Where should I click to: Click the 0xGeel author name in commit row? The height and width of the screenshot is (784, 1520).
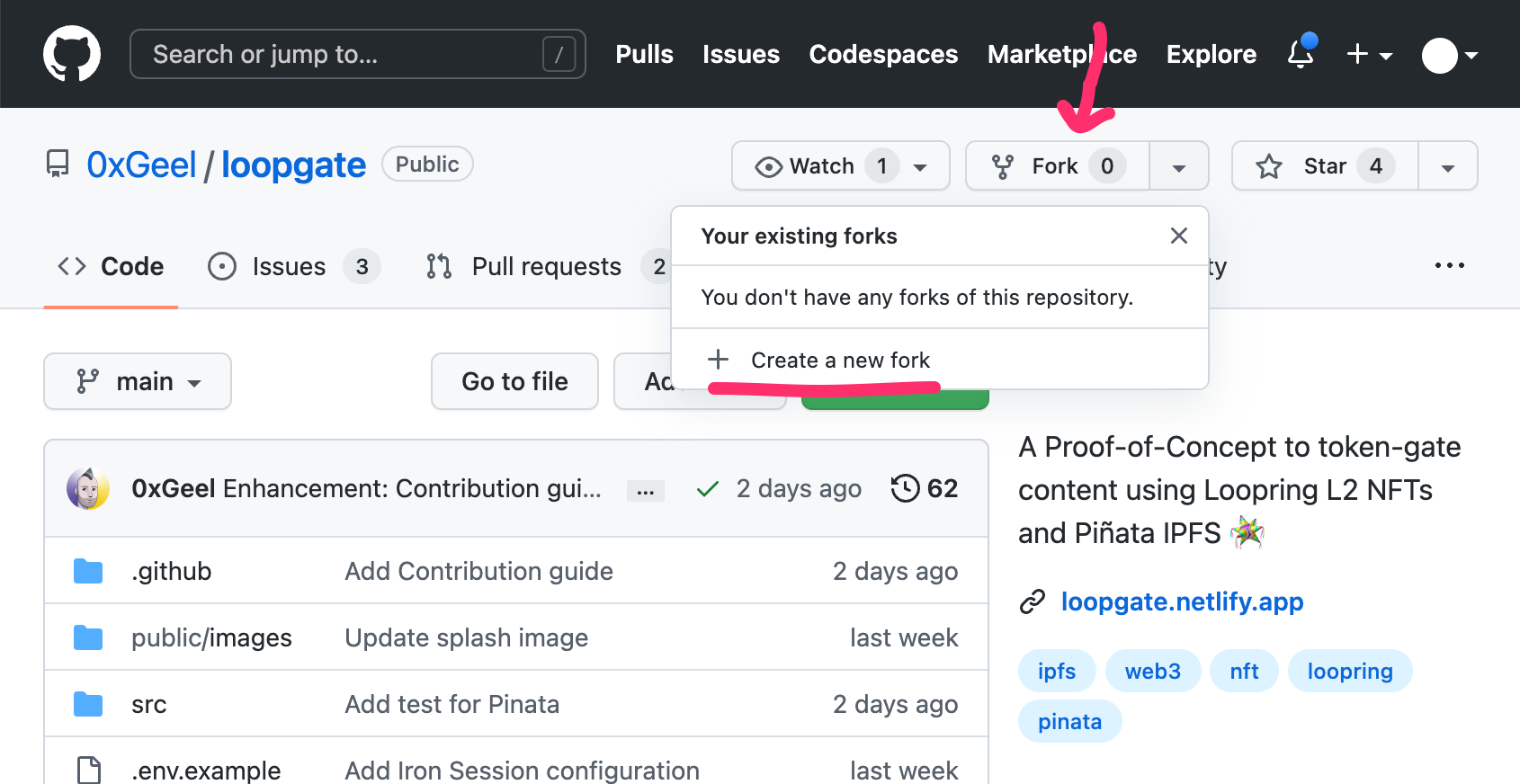[174, 488]
